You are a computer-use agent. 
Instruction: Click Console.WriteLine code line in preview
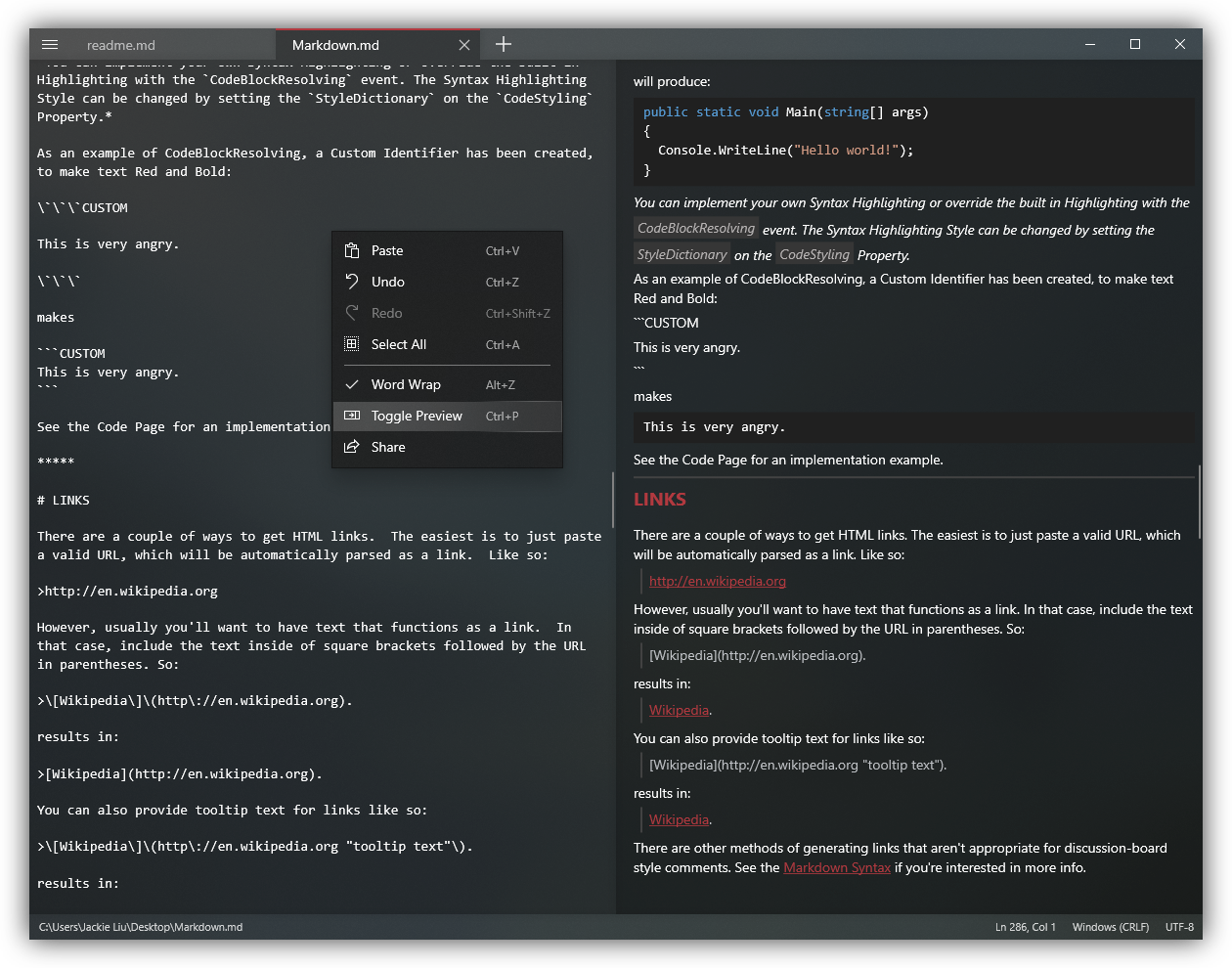(x=786, y=150)
